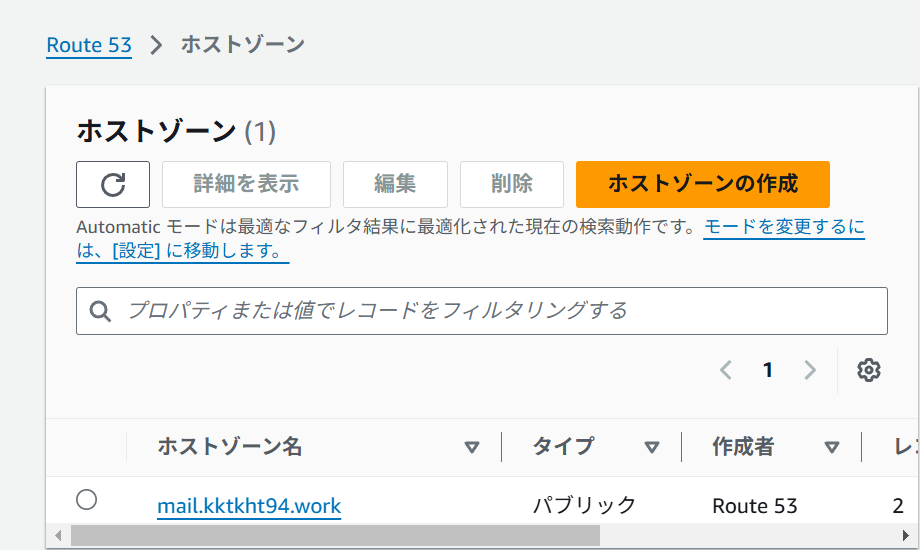Click パブリック type cell

click(584, 505)
